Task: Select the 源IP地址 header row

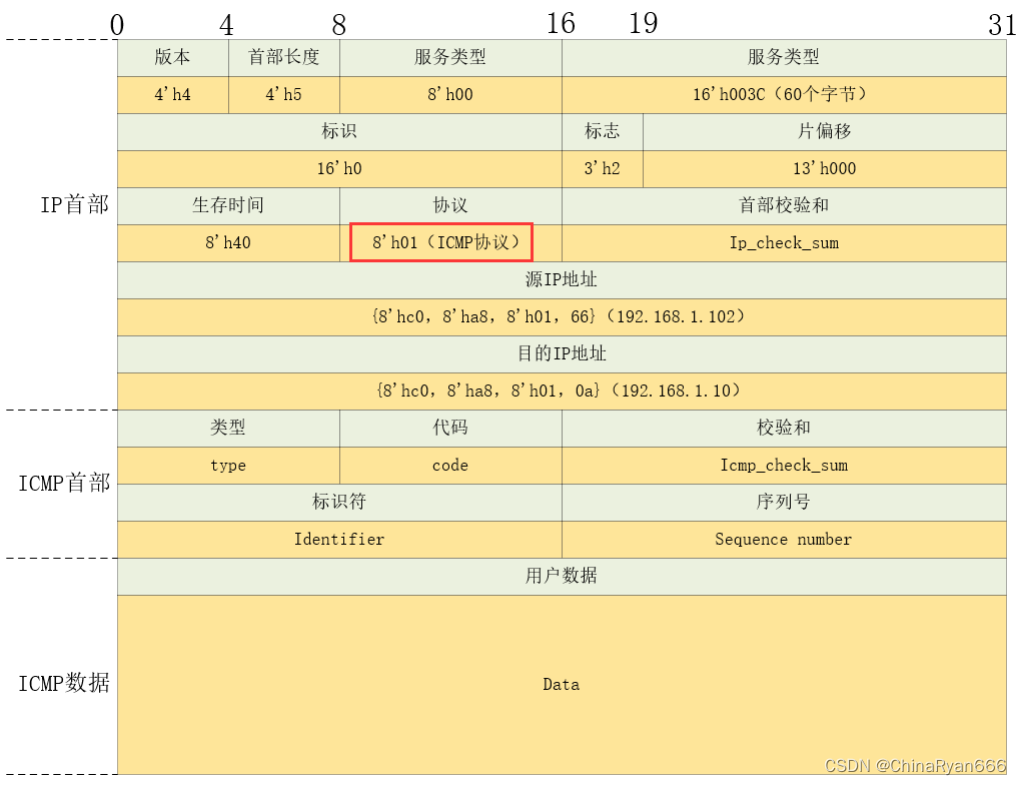Action: point(562,281)
